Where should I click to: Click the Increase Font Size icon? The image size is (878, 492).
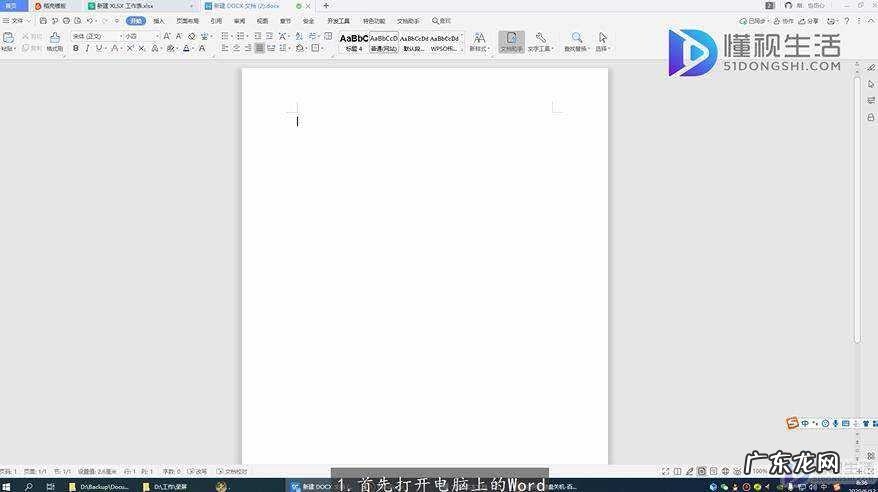tap(167, 36)
